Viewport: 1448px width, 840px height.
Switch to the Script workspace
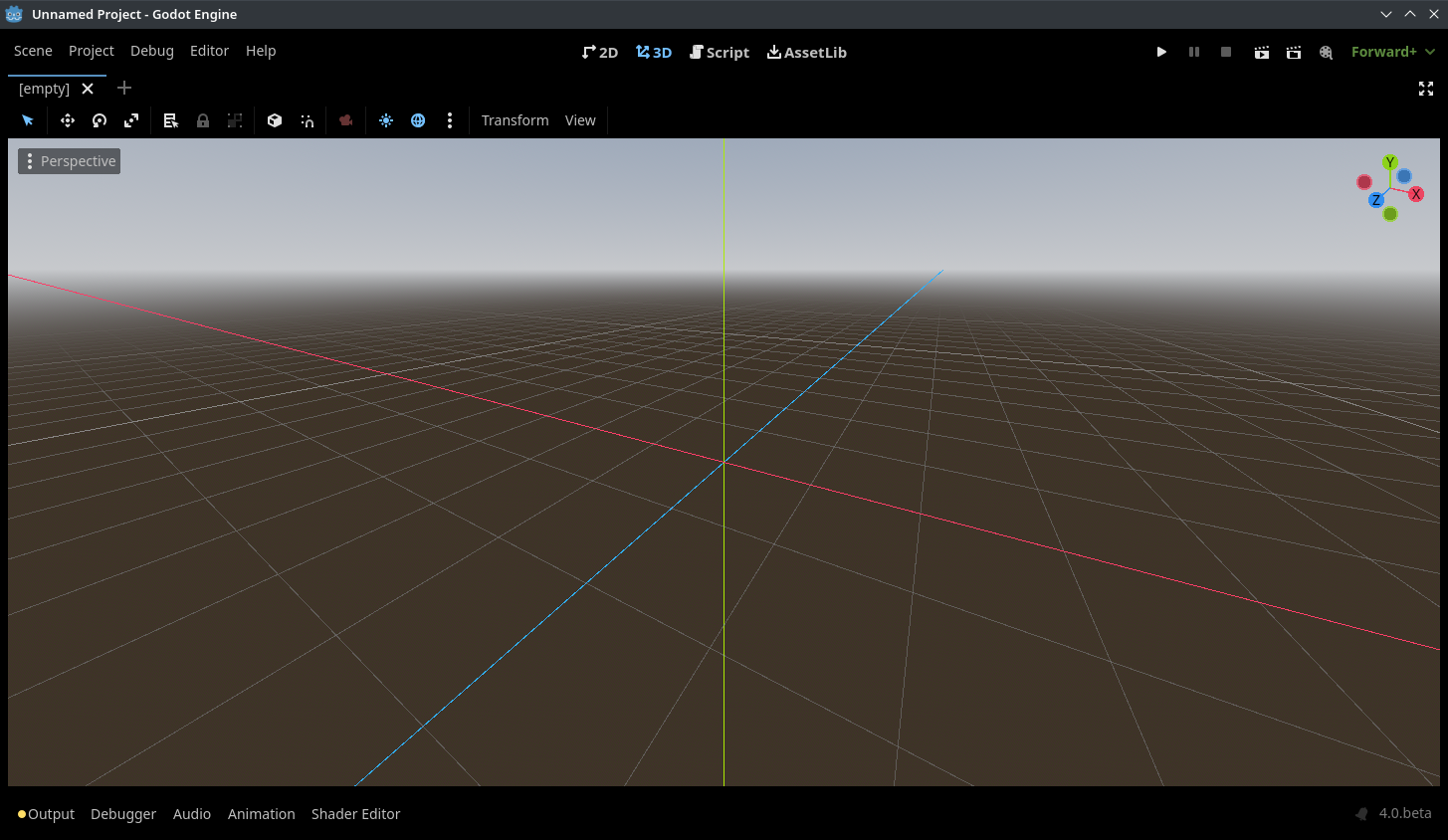pos(720,51)
